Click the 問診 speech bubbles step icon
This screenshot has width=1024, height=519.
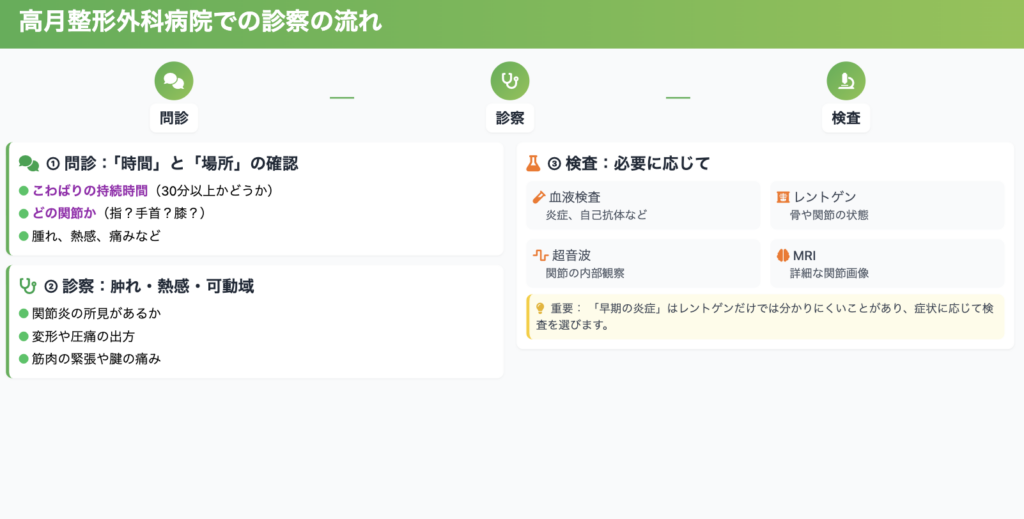[174, 81]
